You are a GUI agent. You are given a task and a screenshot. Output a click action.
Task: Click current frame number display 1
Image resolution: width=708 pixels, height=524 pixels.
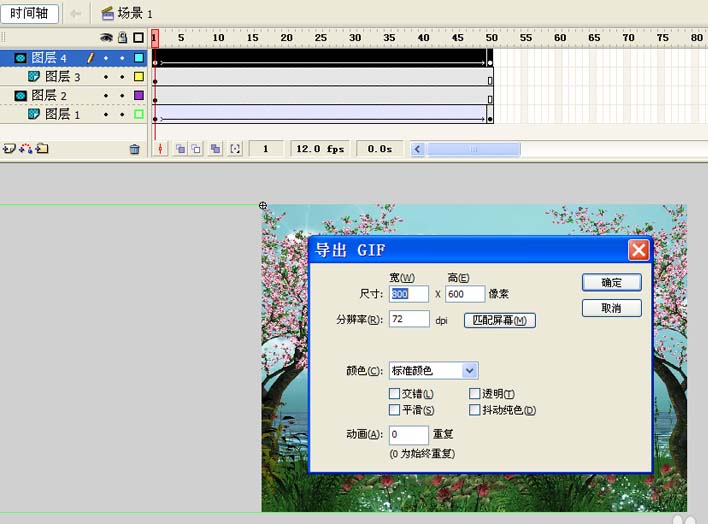pyautogui.click(x=266, y=149)
